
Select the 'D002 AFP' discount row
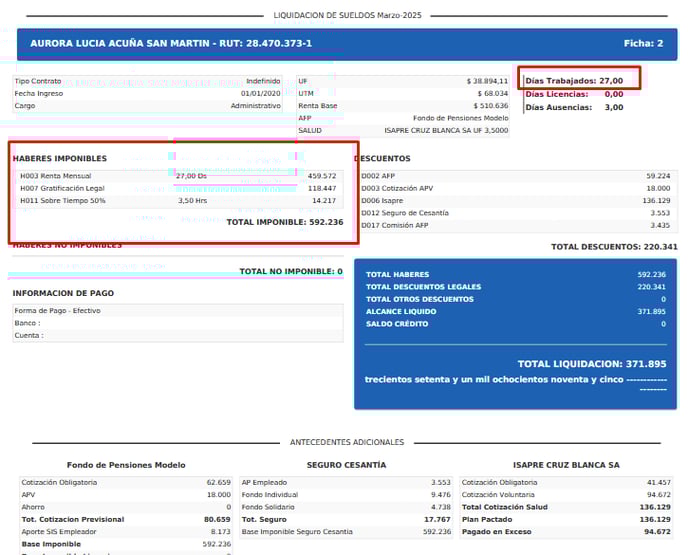[519, 176]
